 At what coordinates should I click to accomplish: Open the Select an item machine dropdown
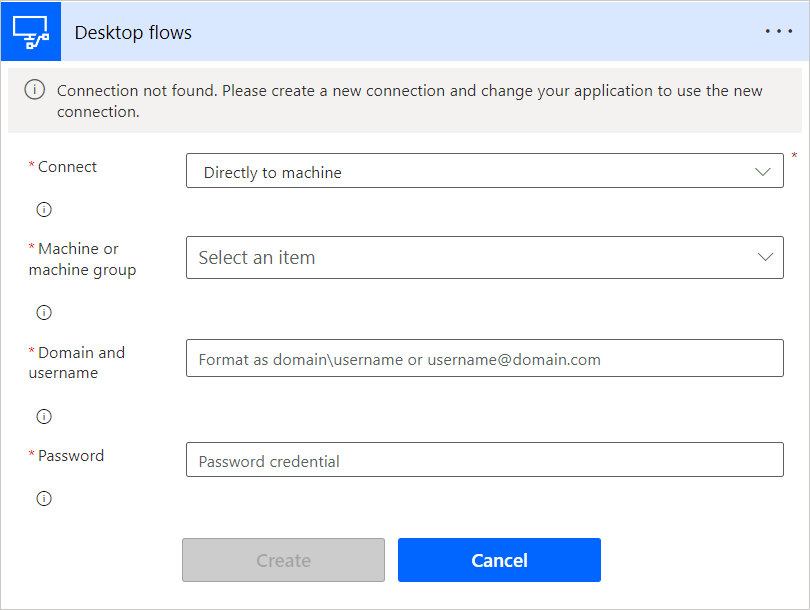[485, 257]
